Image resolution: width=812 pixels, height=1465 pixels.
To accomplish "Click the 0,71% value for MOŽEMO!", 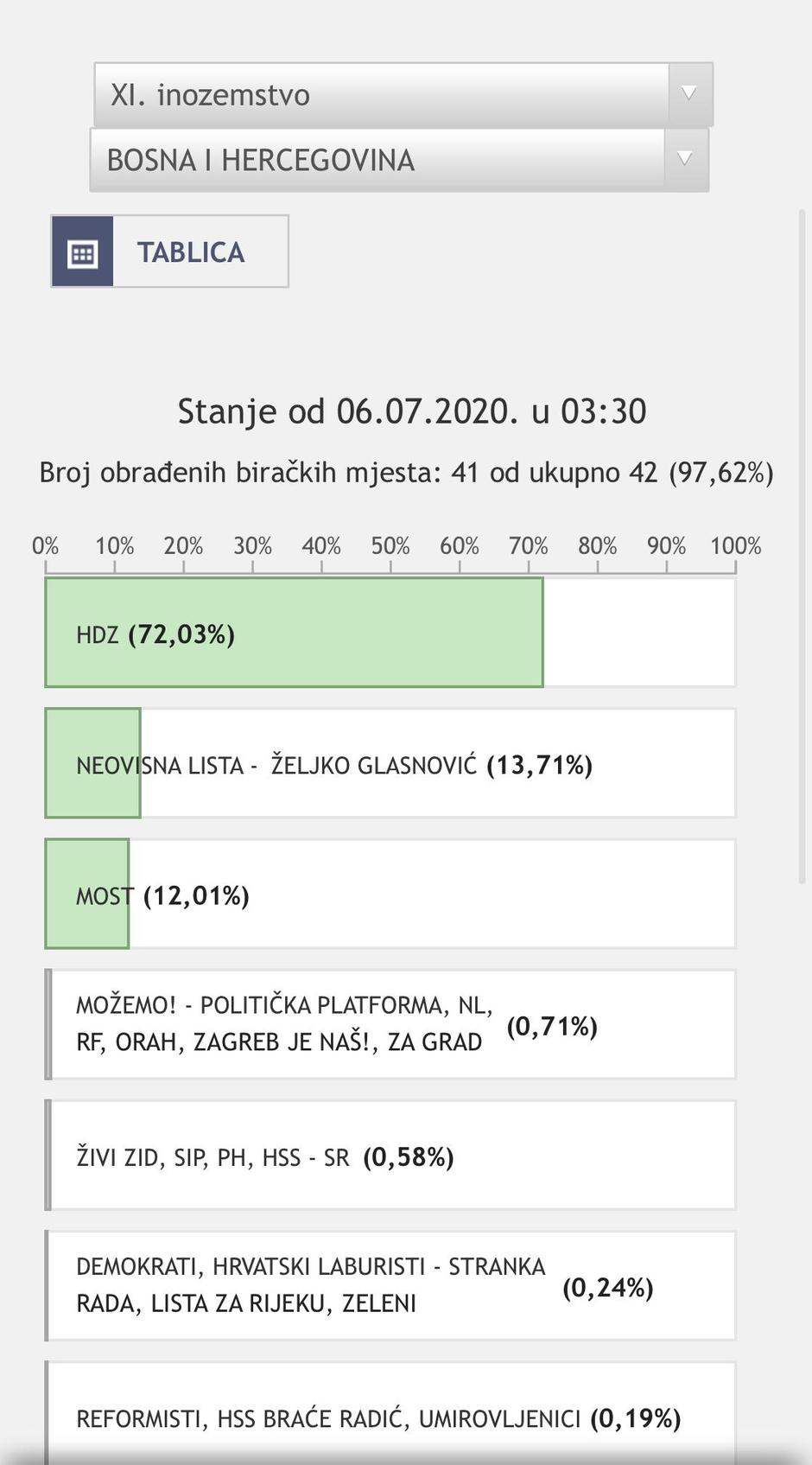I will click(x=552, y=1027).
